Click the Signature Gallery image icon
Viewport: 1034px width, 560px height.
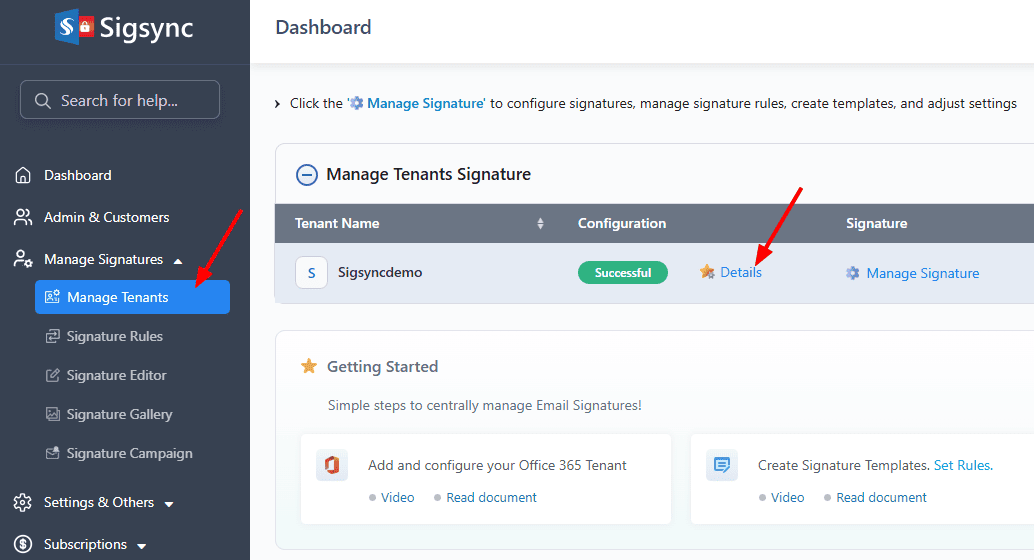(x=53, y=415)
